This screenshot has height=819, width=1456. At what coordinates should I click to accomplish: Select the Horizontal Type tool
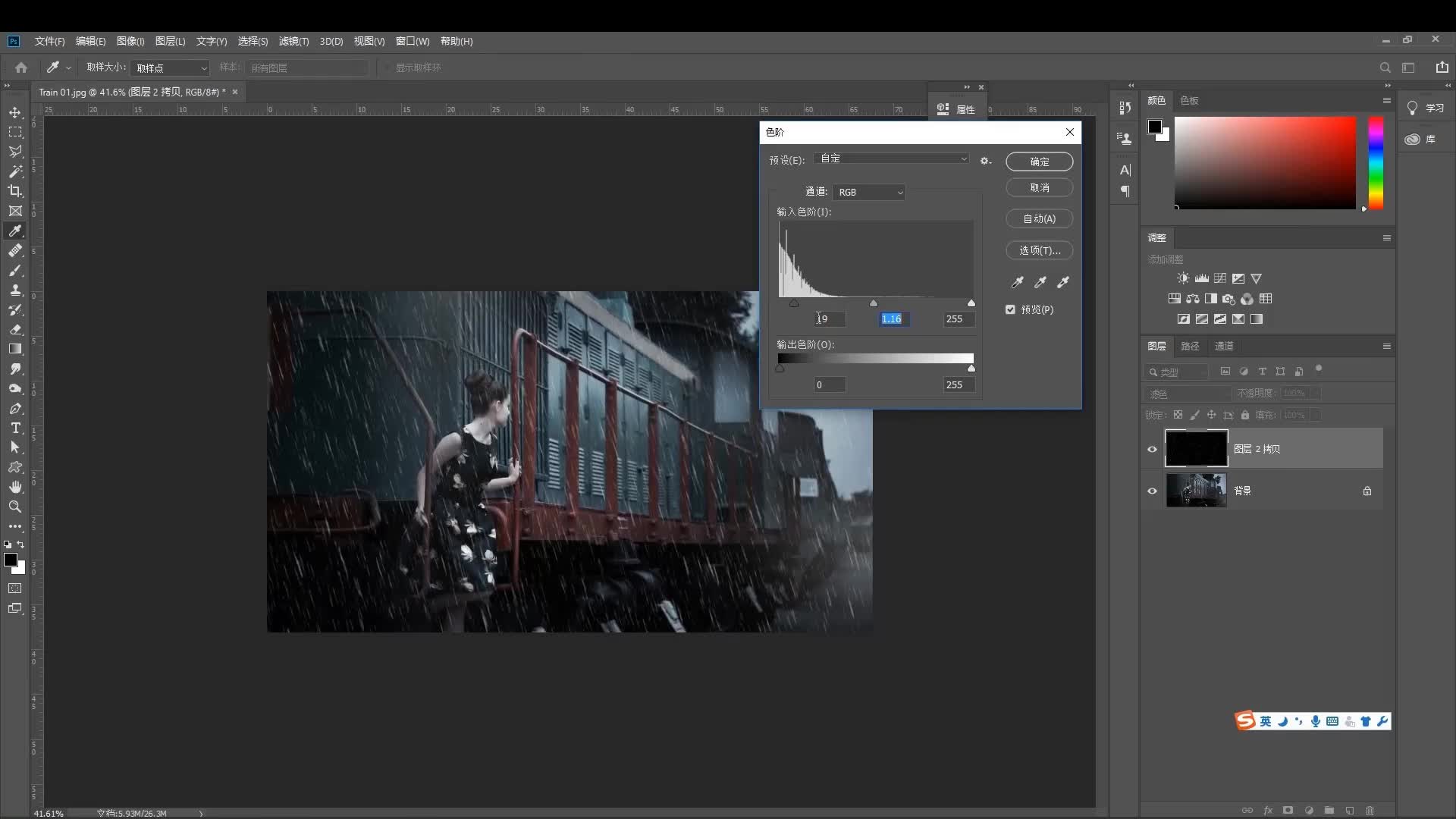click(x=15, y=428)
